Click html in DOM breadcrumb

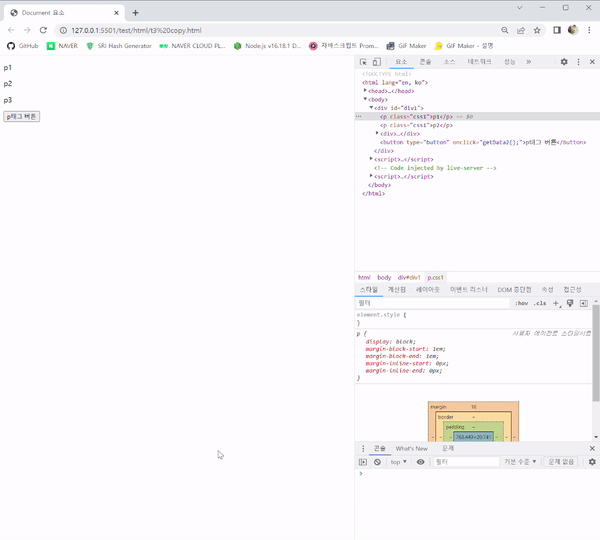point(364,277)
